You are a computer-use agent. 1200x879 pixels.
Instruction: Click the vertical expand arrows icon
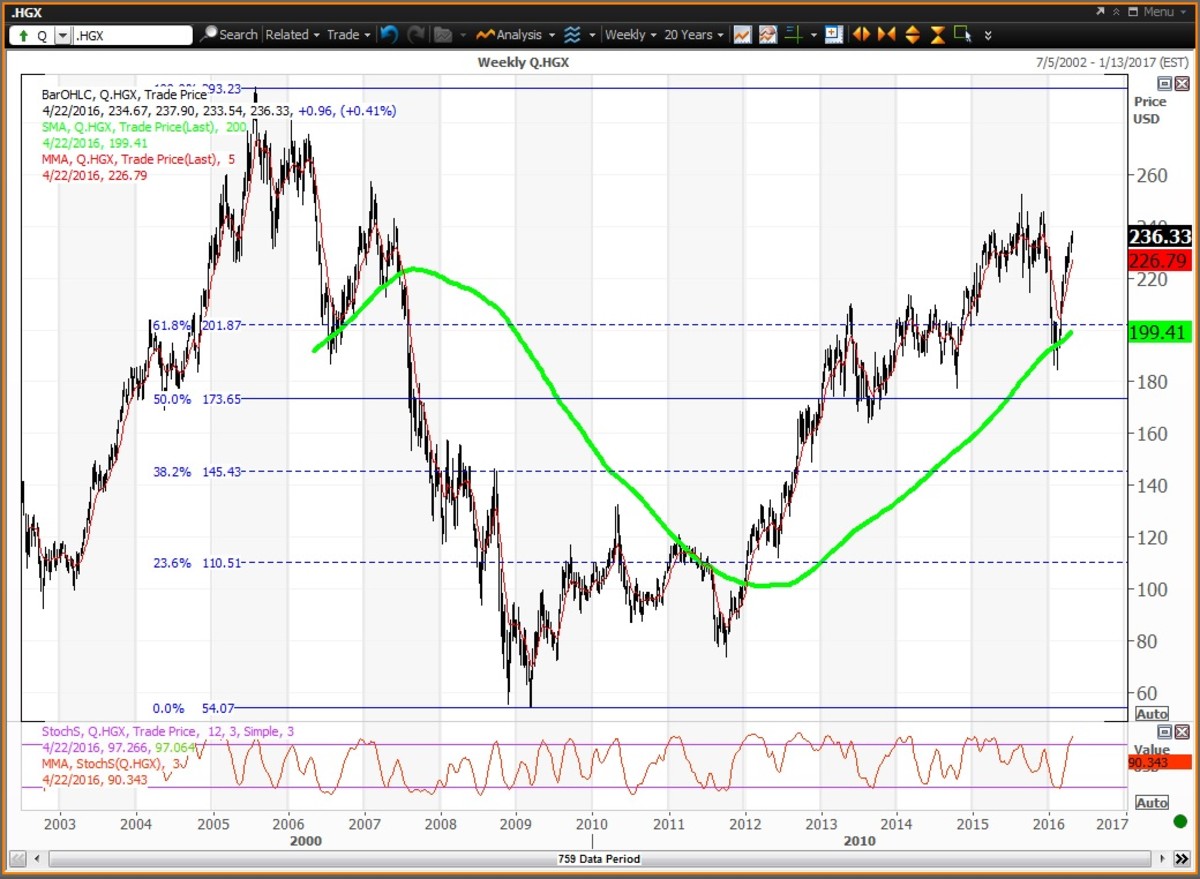tap(911, 35)
